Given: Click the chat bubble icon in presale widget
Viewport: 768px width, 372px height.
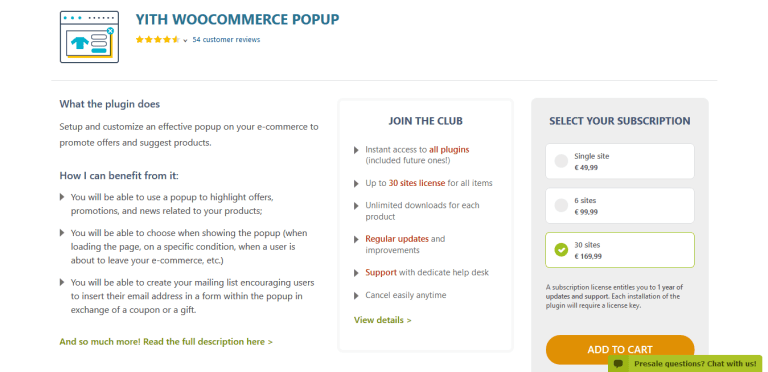Looking at the screenshot, I should click(x=619, y=364).
